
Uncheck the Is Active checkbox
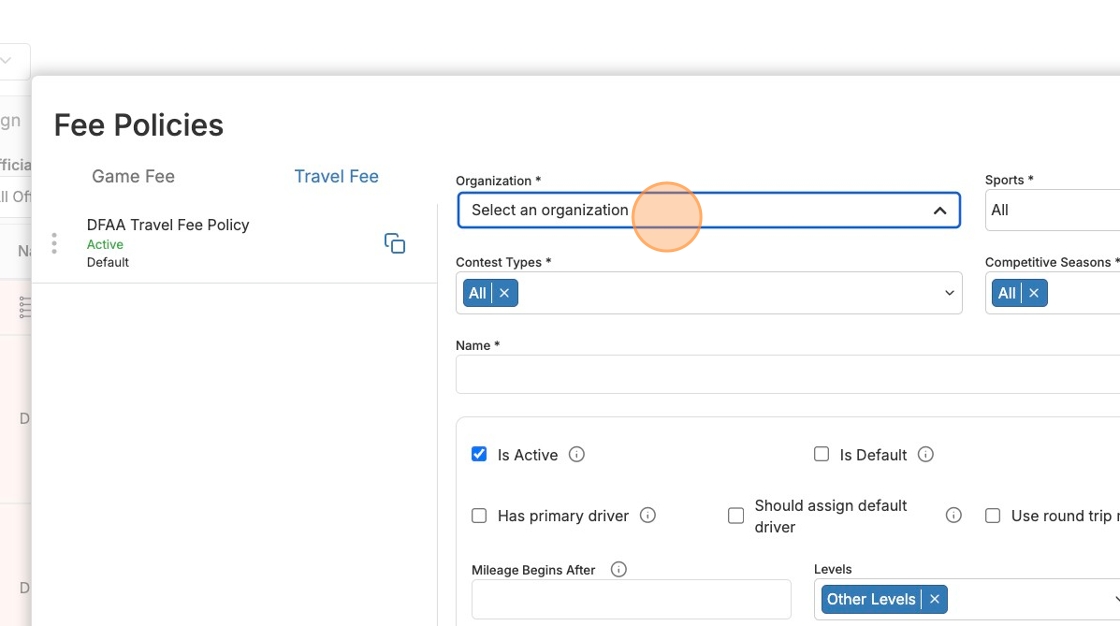pyautogui.click(x=479, y=454)
